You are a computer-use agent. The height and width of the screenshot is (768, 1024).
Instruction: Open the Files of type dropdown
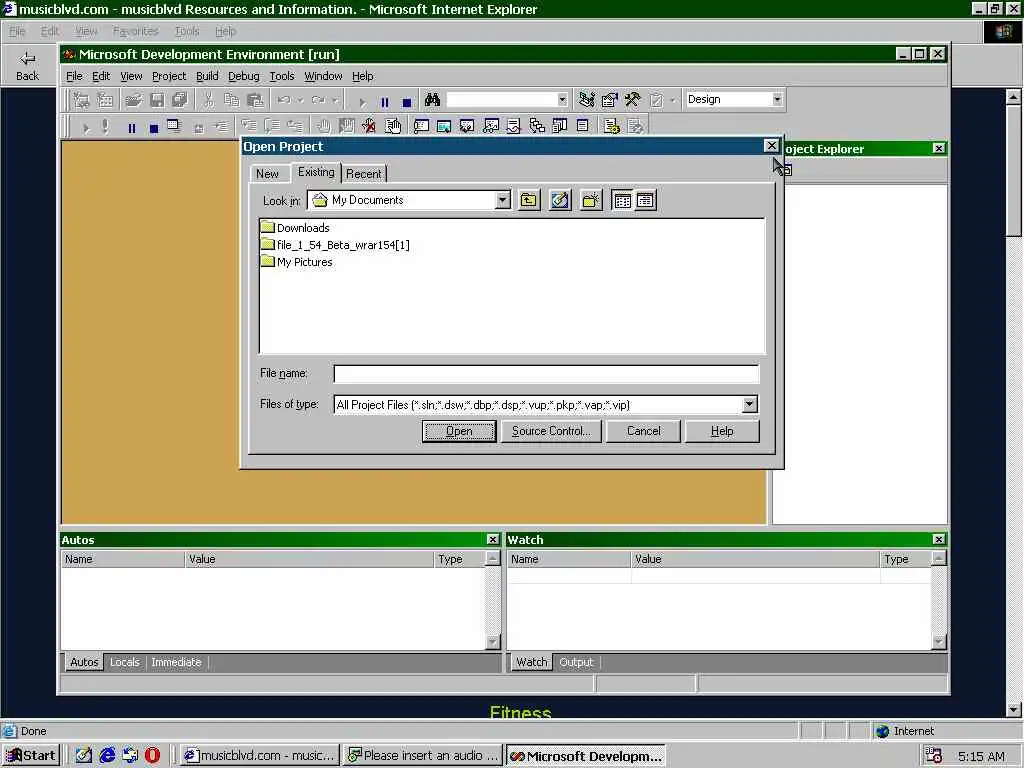point(749,404)
